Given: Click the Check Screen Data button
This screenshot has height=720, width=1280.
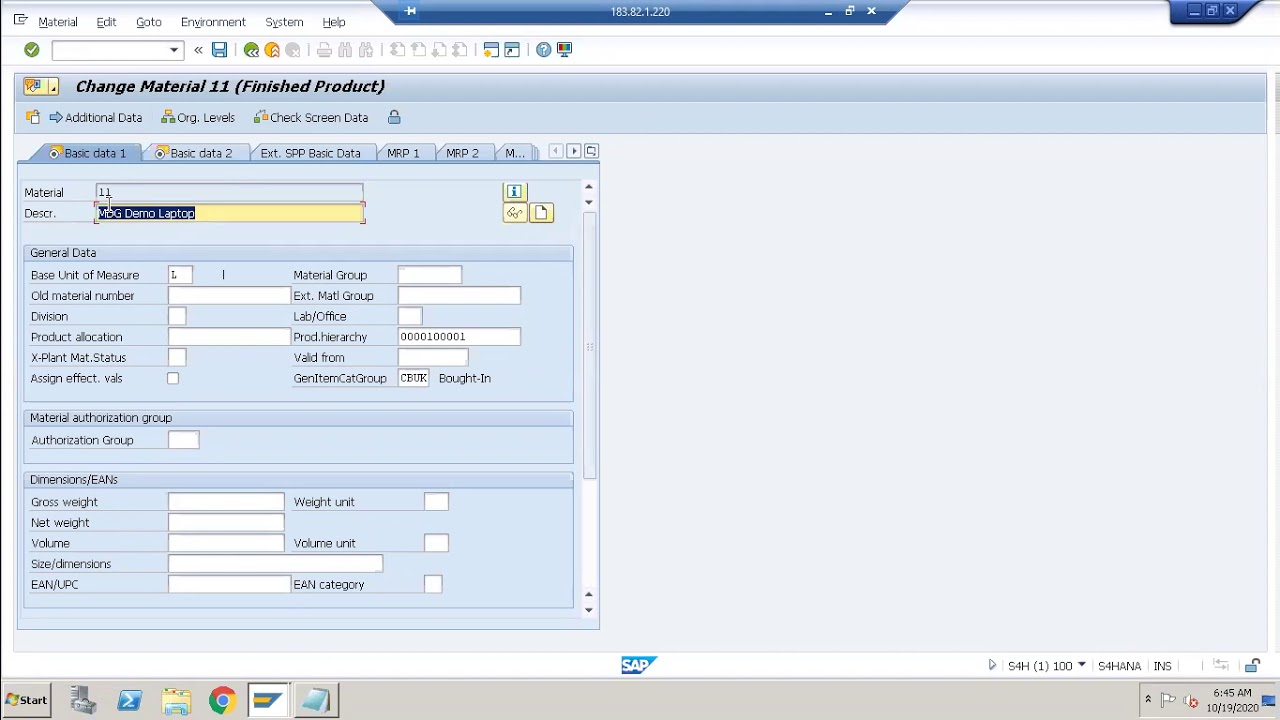Looking at the screenshot, I should click(x=311, y=117).
